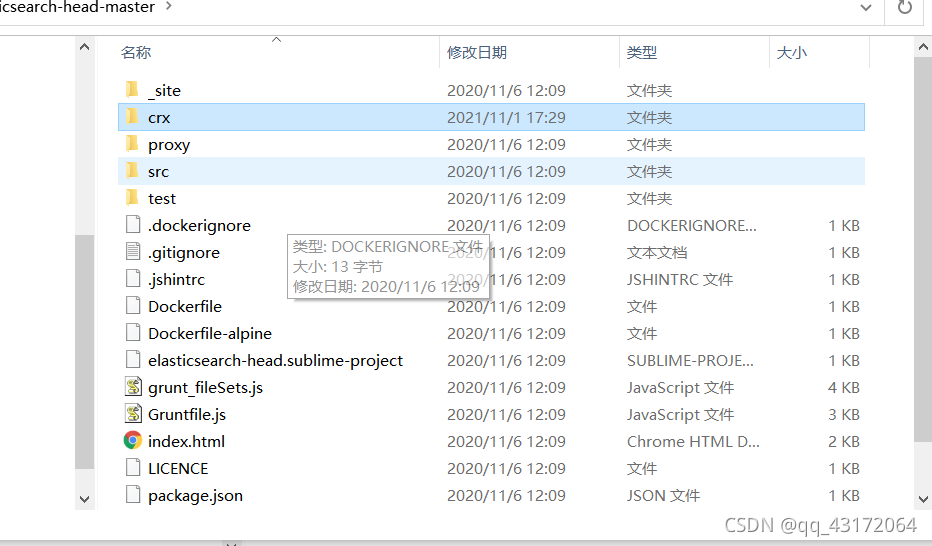Screen dimensions: 932x546
Task: Click the JSON 文件 type cell
Action: [663, 495]
